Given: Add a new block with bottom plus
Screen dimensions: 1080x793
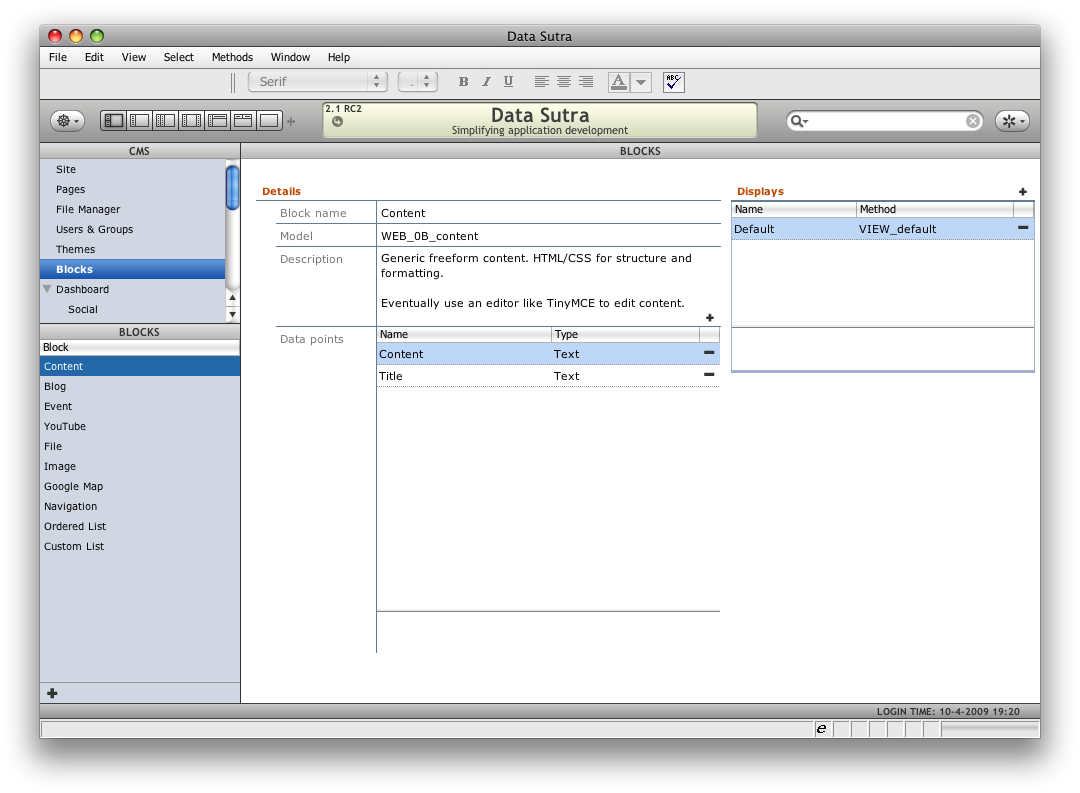Looking at the screenshot, I should pyautogui.click(x=52, y=693).
